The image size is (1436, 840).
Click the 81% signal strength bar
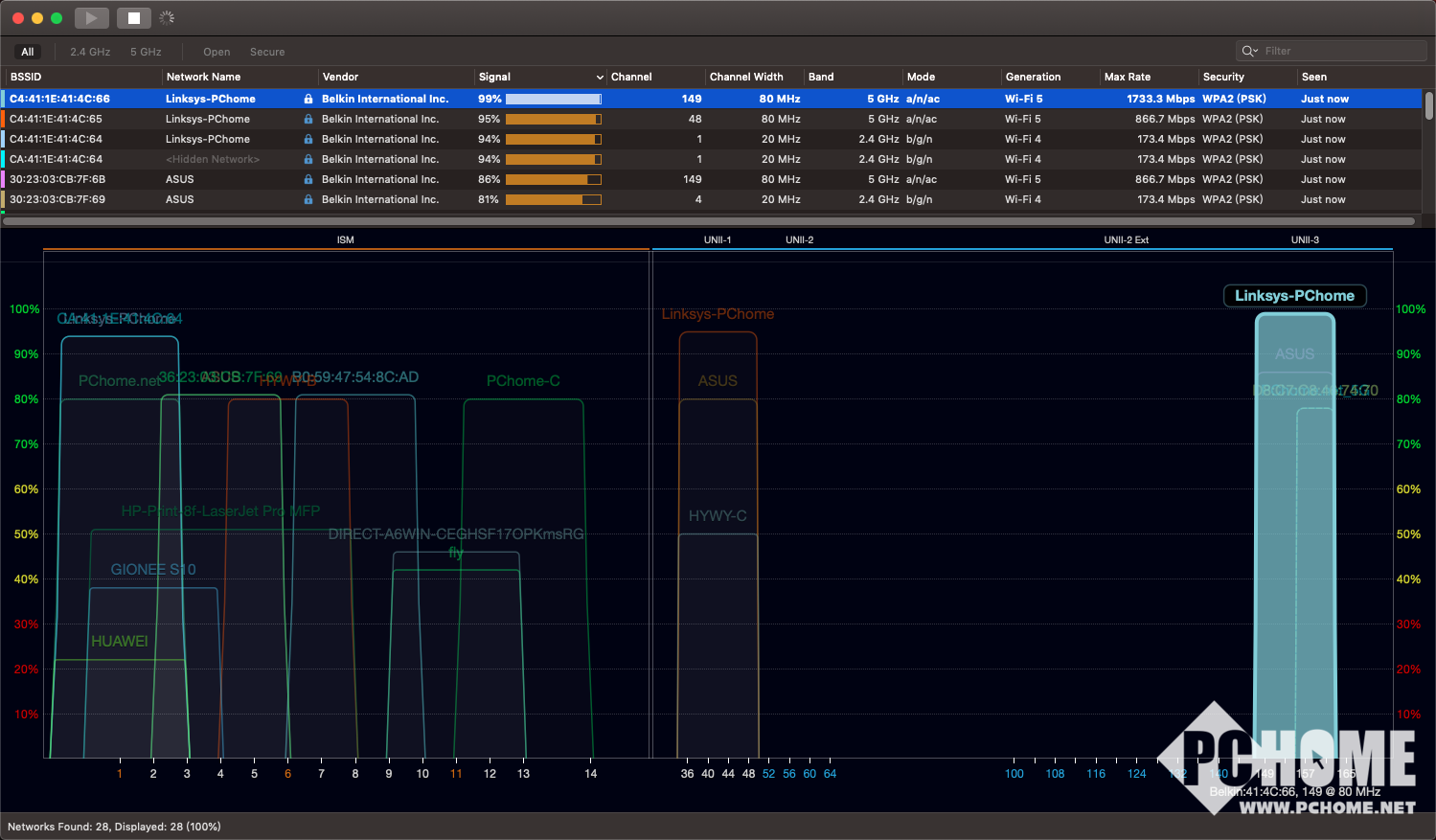point(554,199)
